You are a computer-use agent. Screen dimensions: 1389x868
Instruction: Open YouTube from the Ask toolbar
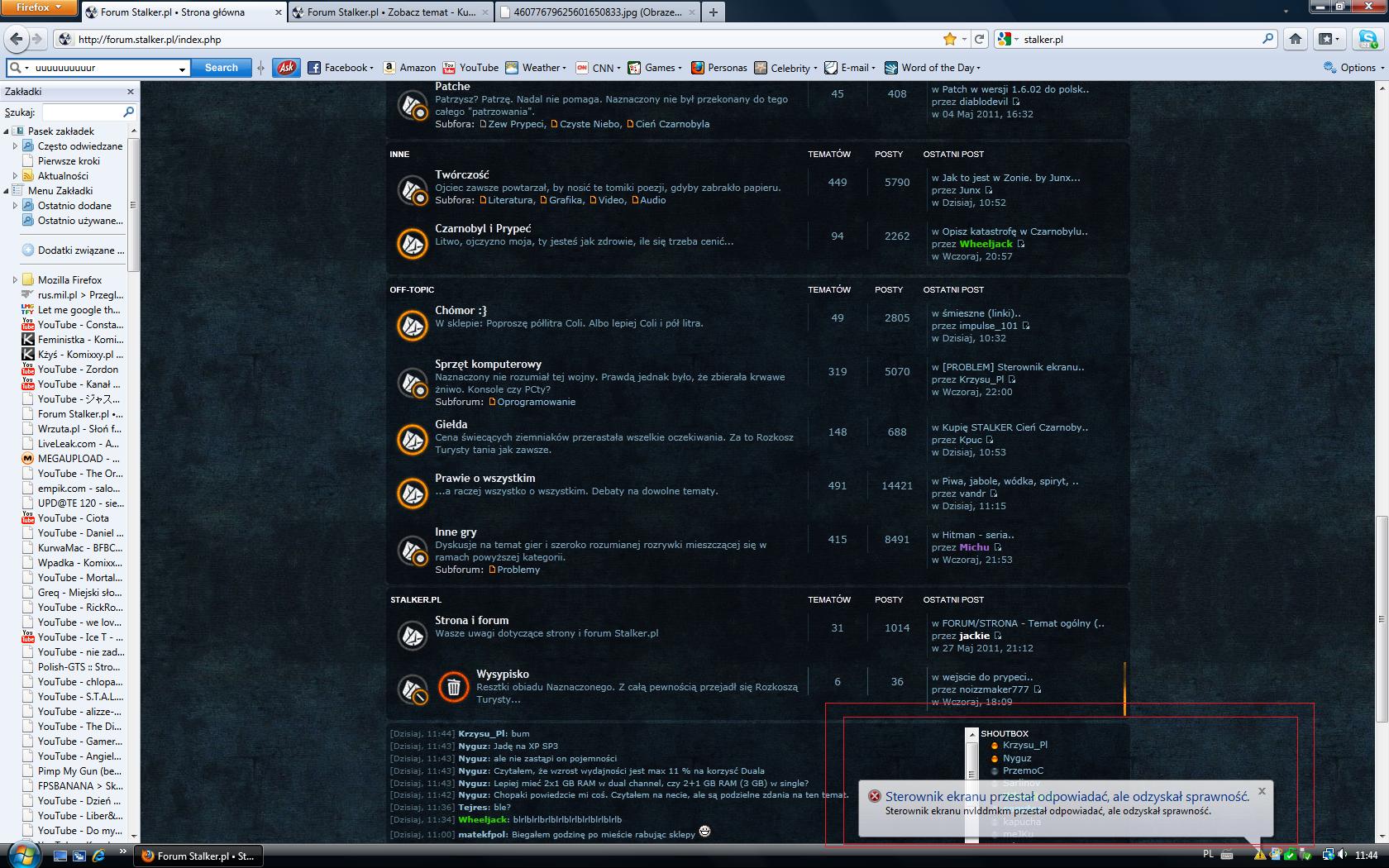[470, 68]
